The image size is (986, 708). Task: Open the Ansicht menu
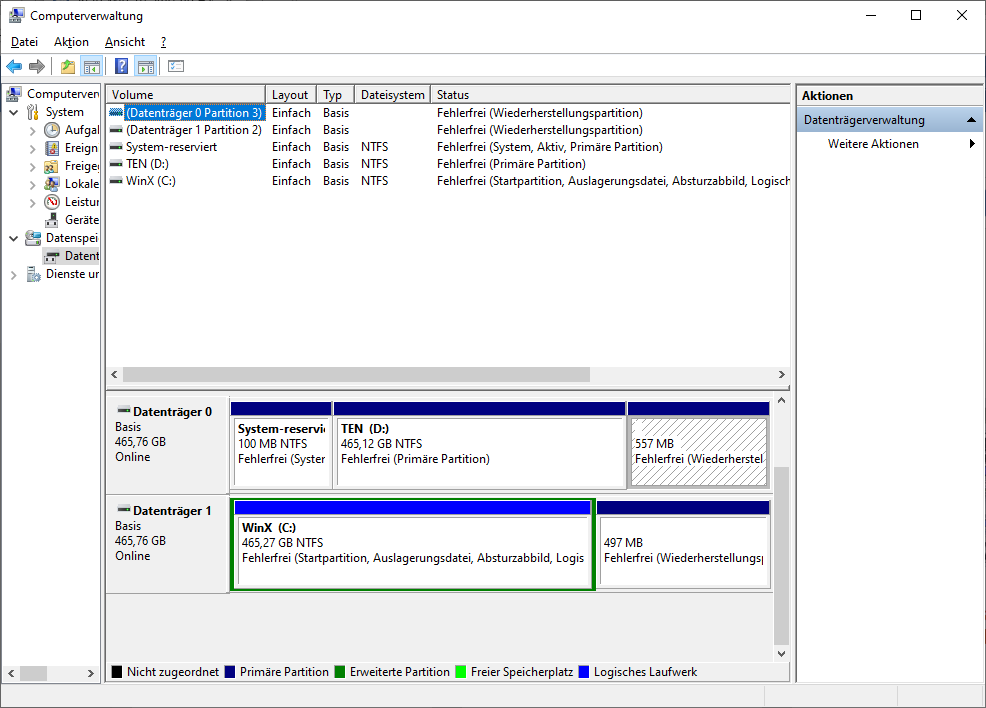pyautogui.click(x=125, y=41)
